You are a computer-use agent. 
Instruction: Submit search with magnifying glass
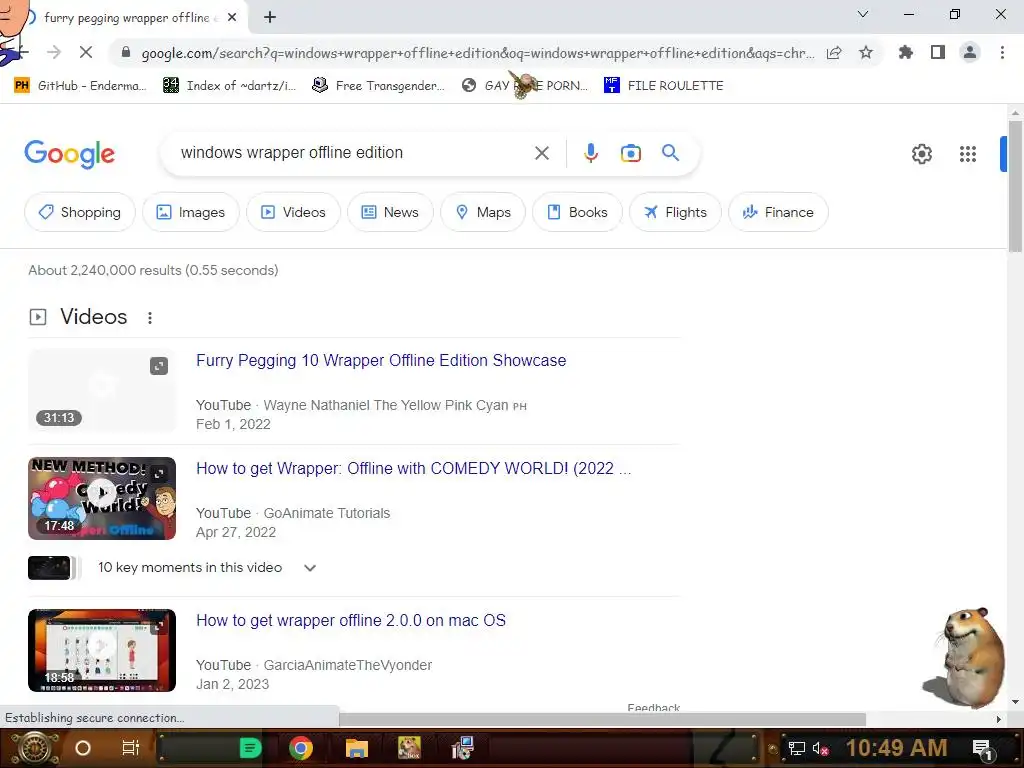point(670,153)
